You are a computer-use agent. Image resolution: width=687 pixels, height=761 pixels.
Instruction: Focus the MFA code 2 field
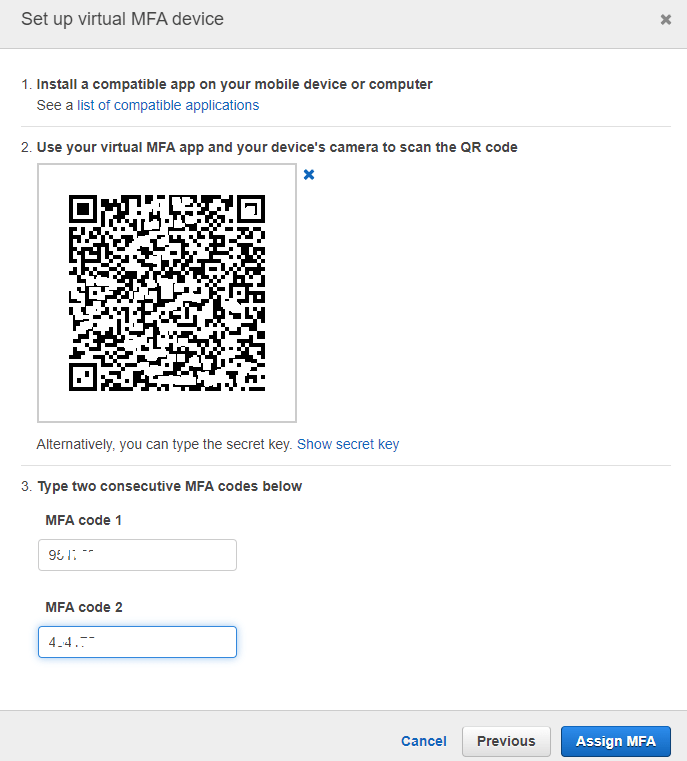point(137,642)
